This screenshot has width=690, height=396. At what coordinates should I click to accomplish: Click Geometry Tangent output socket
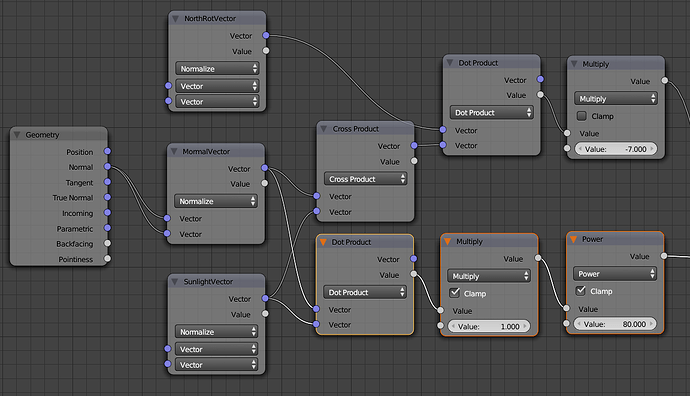click(x=107, y=182)
